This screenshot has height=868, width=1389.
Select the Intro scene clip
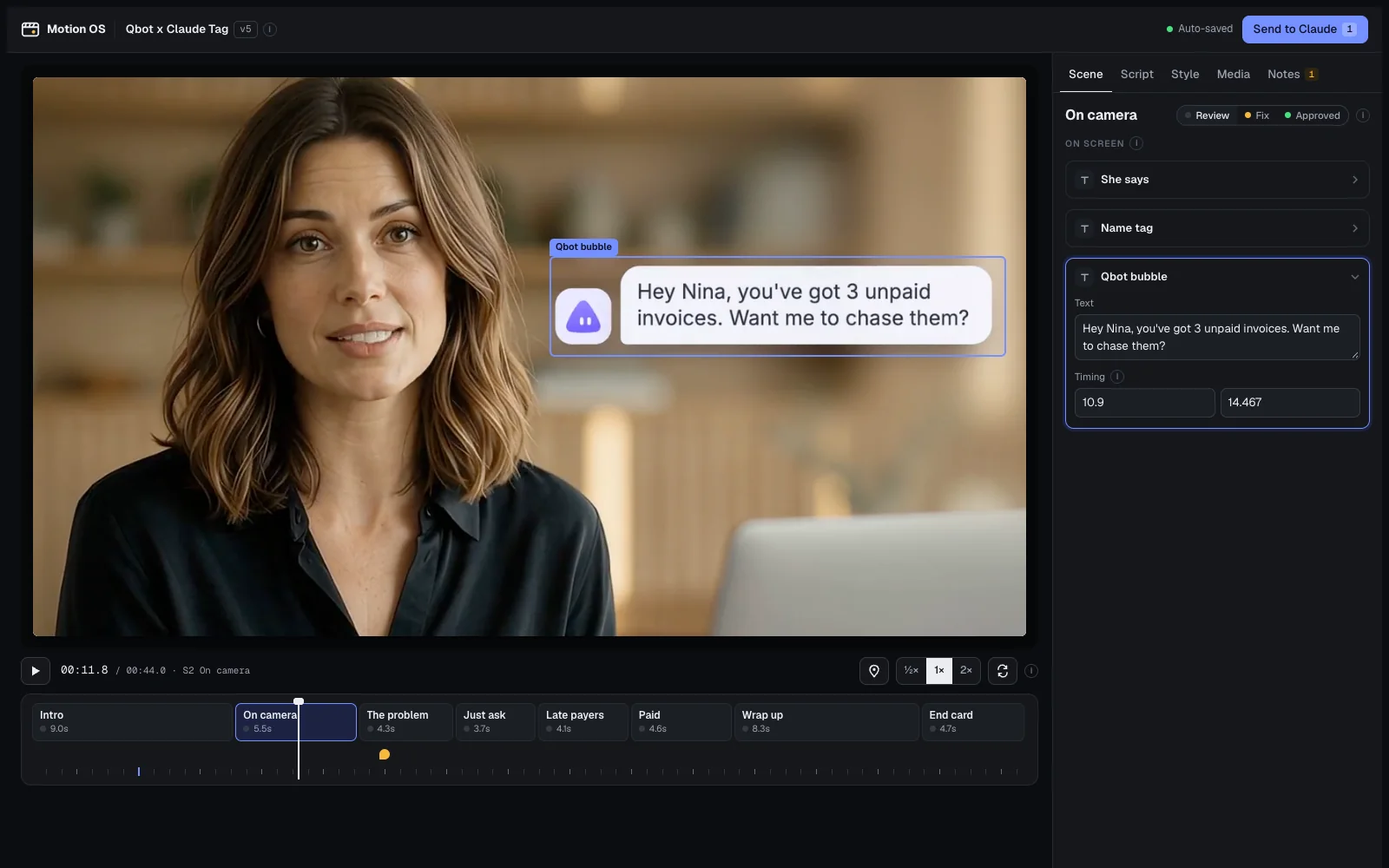click(132, 722)
